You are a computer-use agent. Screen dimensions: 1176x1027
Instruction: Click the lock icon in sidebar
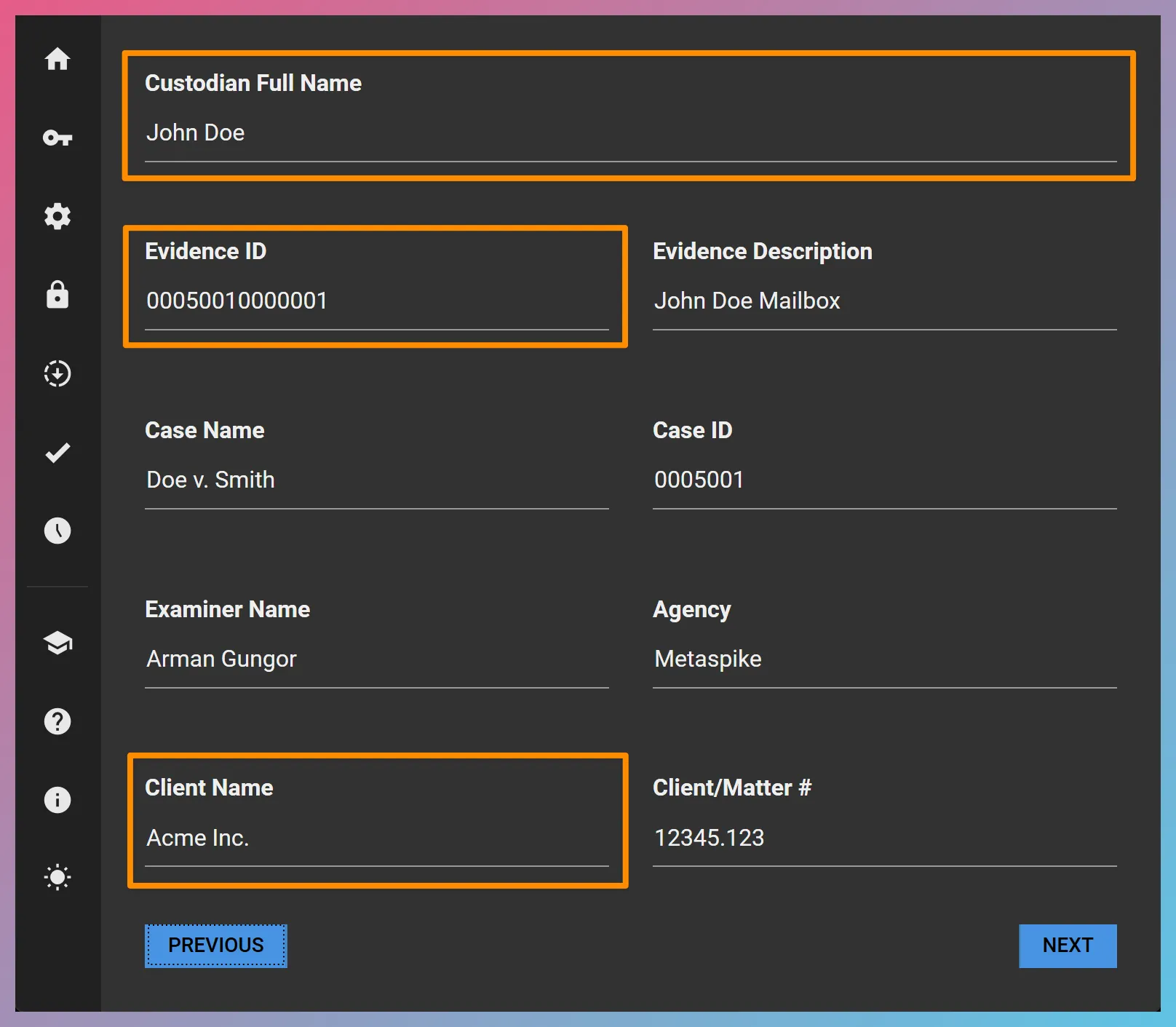[x=57, y=295]
